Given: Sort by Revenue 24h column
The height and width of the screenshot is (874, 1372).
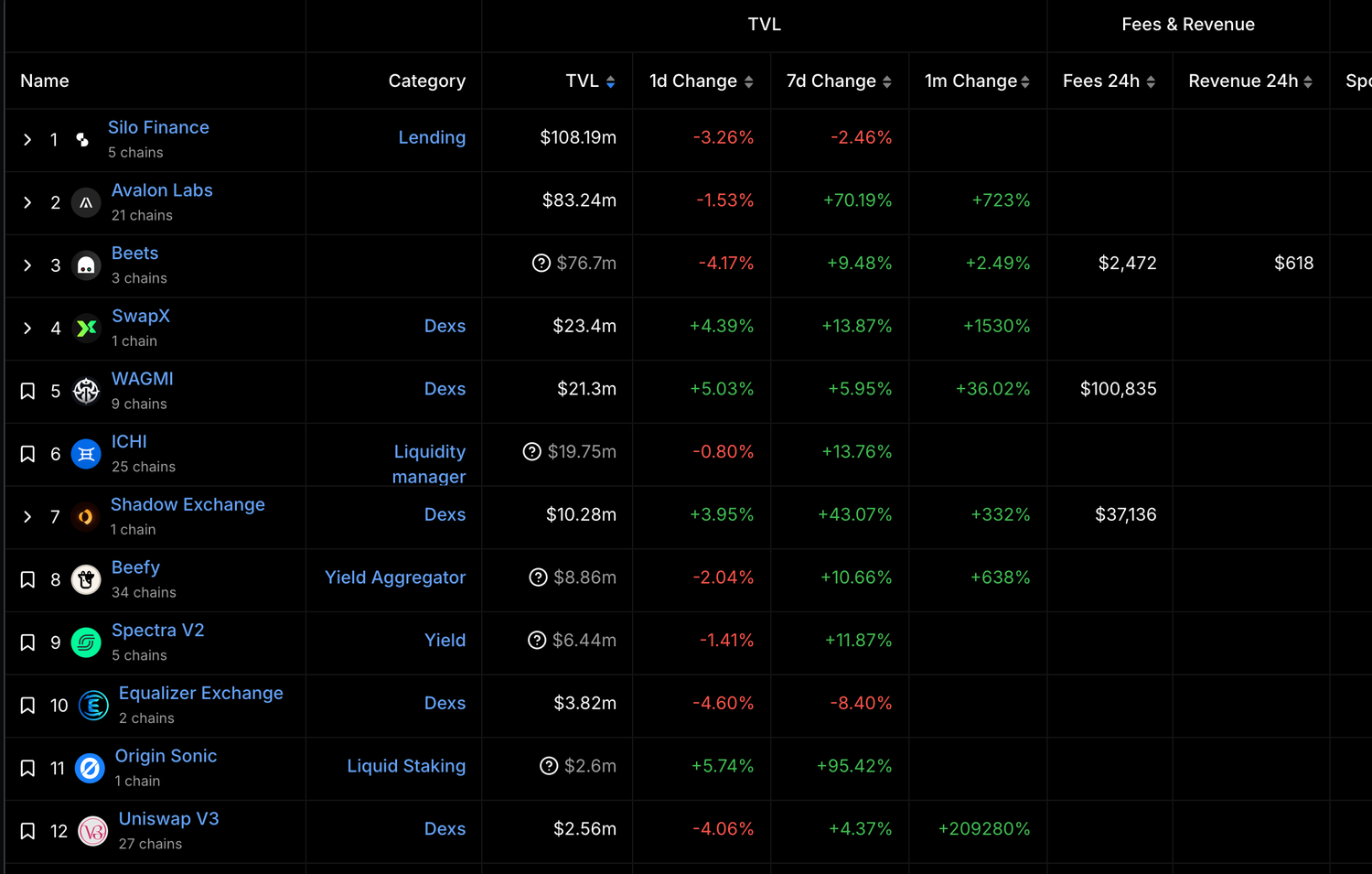Looking at the screenshot, I should [x=1250, y=81].
